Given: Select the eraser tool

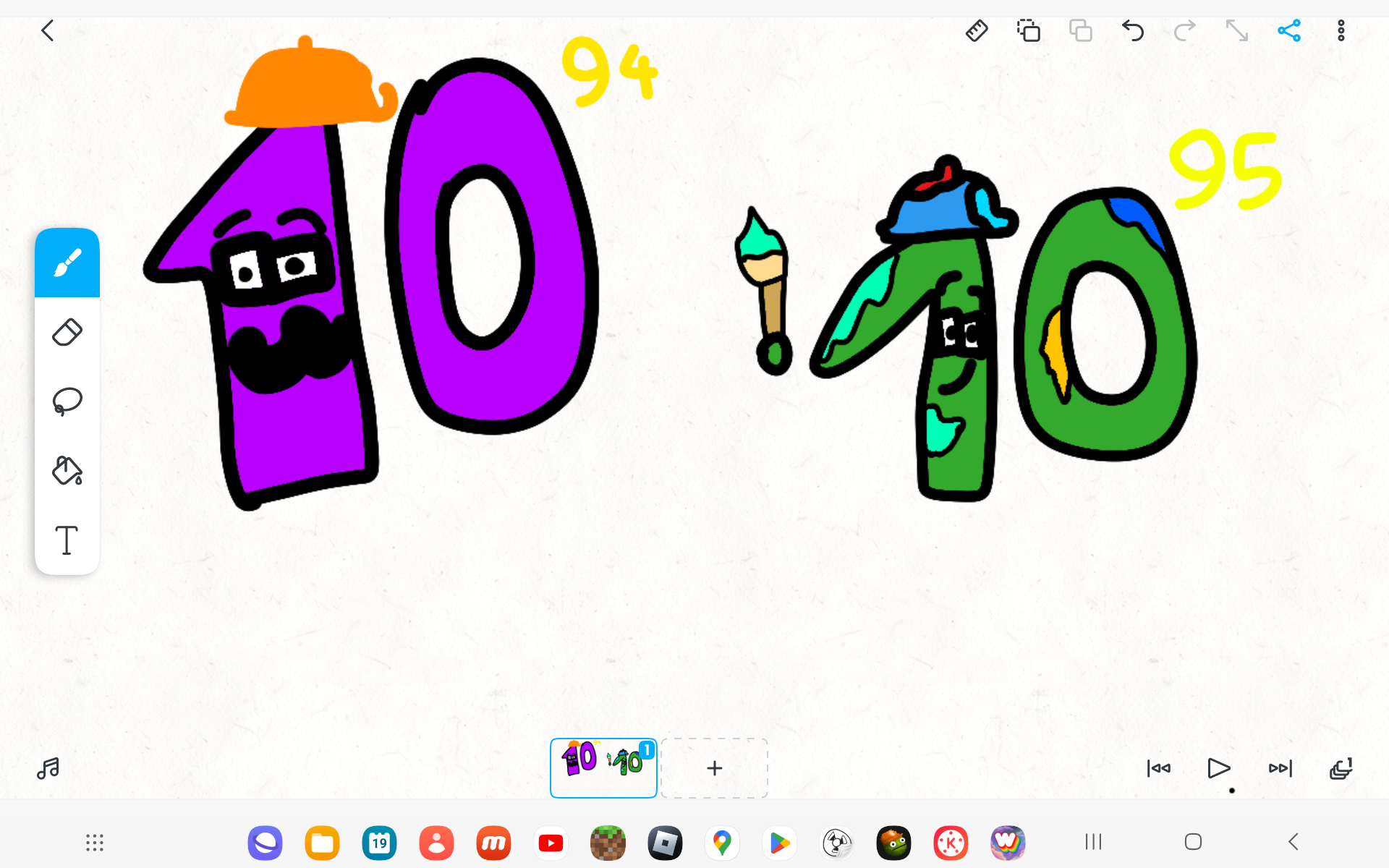Looking at the screenshot, I should coord(67,332).
